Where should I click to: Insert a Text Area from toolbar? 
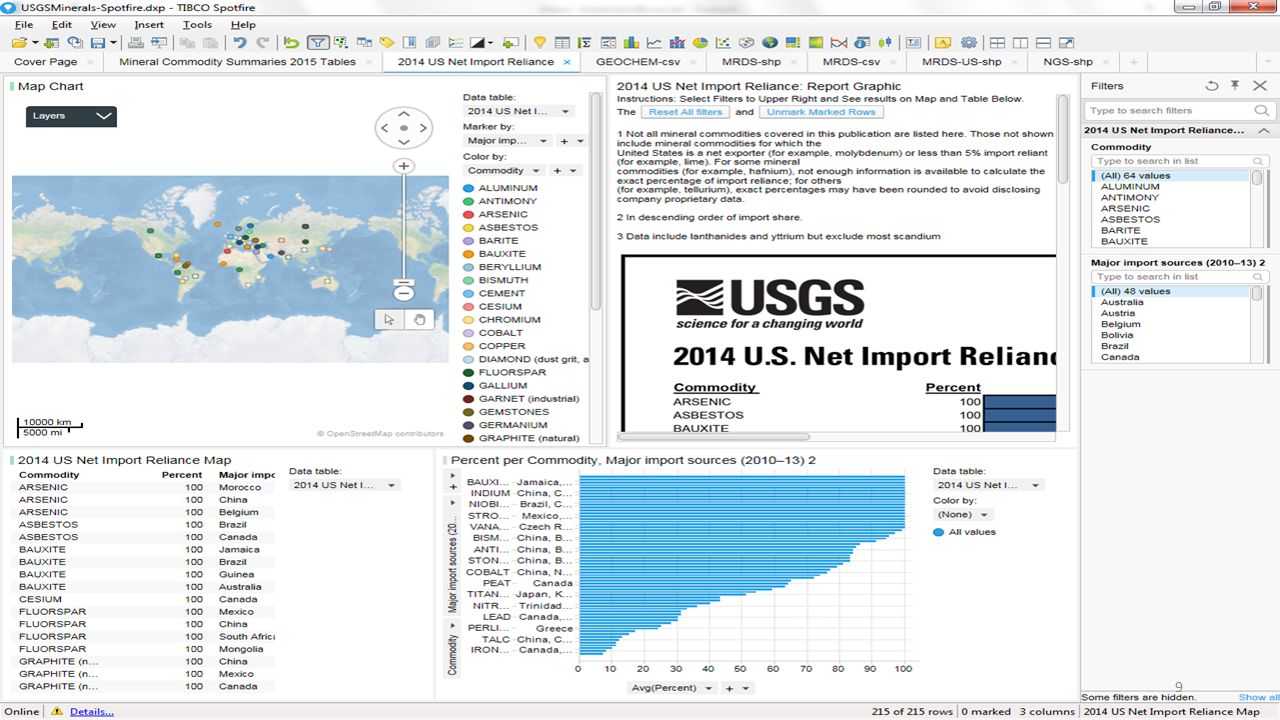coord(913,43)
